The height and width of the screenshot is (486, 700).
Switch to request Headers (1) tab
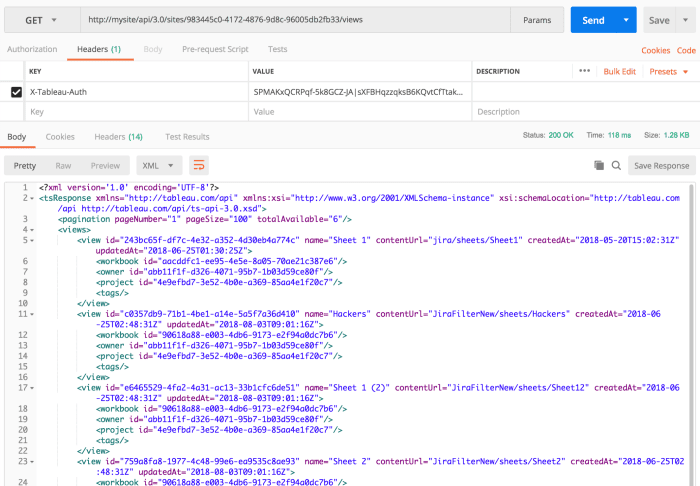pos(99,49)
